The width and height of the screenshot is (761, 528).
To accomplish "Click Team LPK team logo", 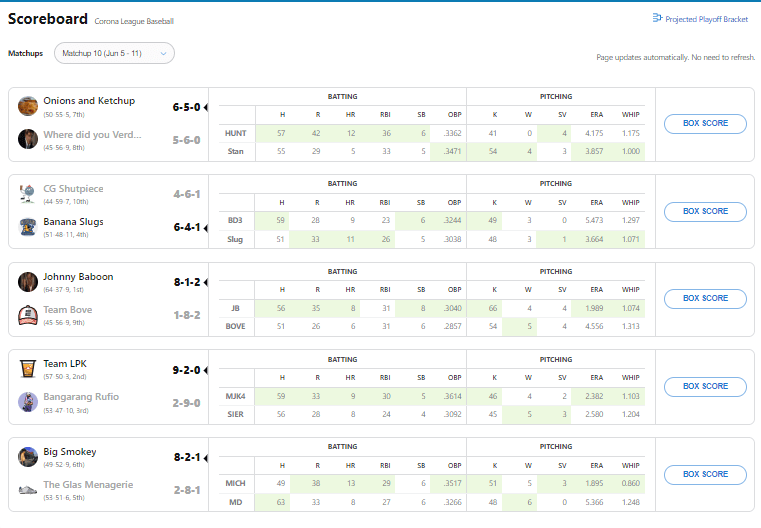I will 28,369.
